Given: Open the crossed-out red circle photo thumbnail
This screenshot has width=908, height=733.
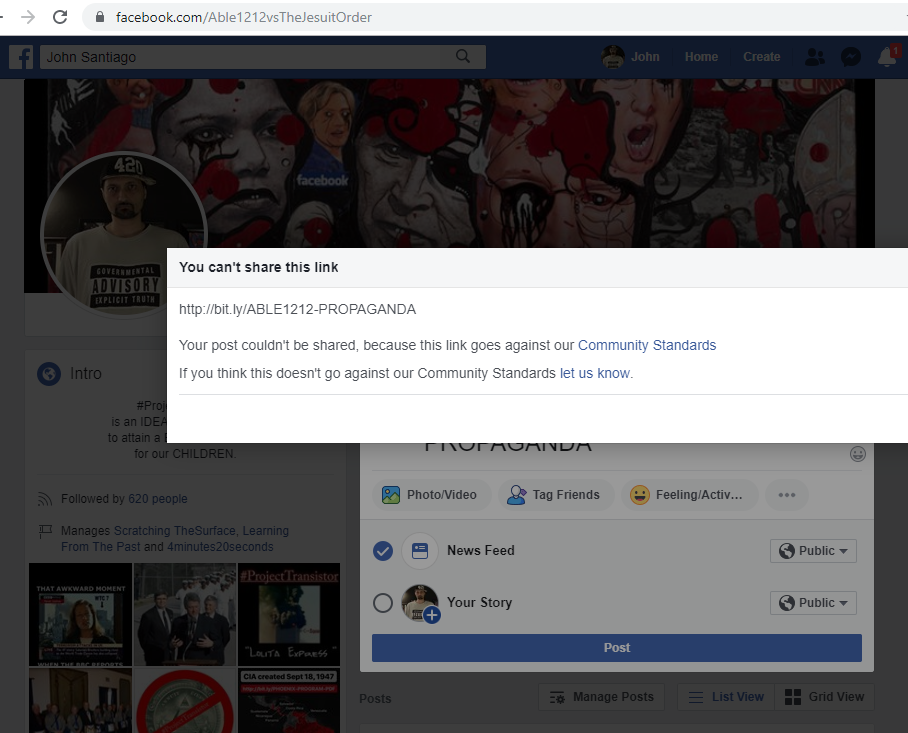Looking at the screenshot, I should point(185,701).
